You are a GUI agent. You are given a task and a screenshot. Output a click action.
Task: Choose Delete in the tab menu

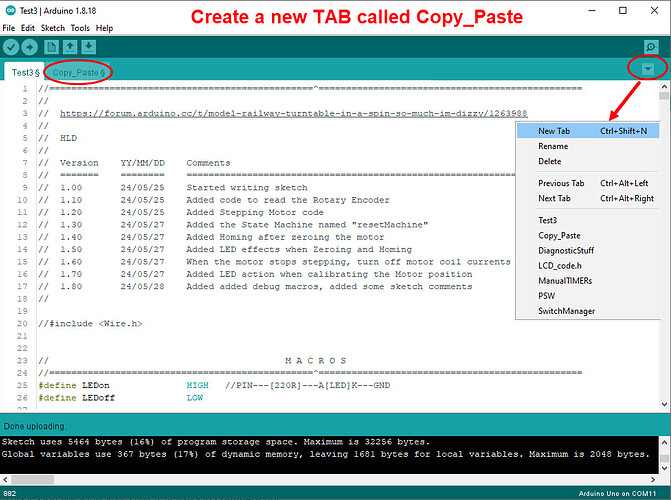pos(588,161)
